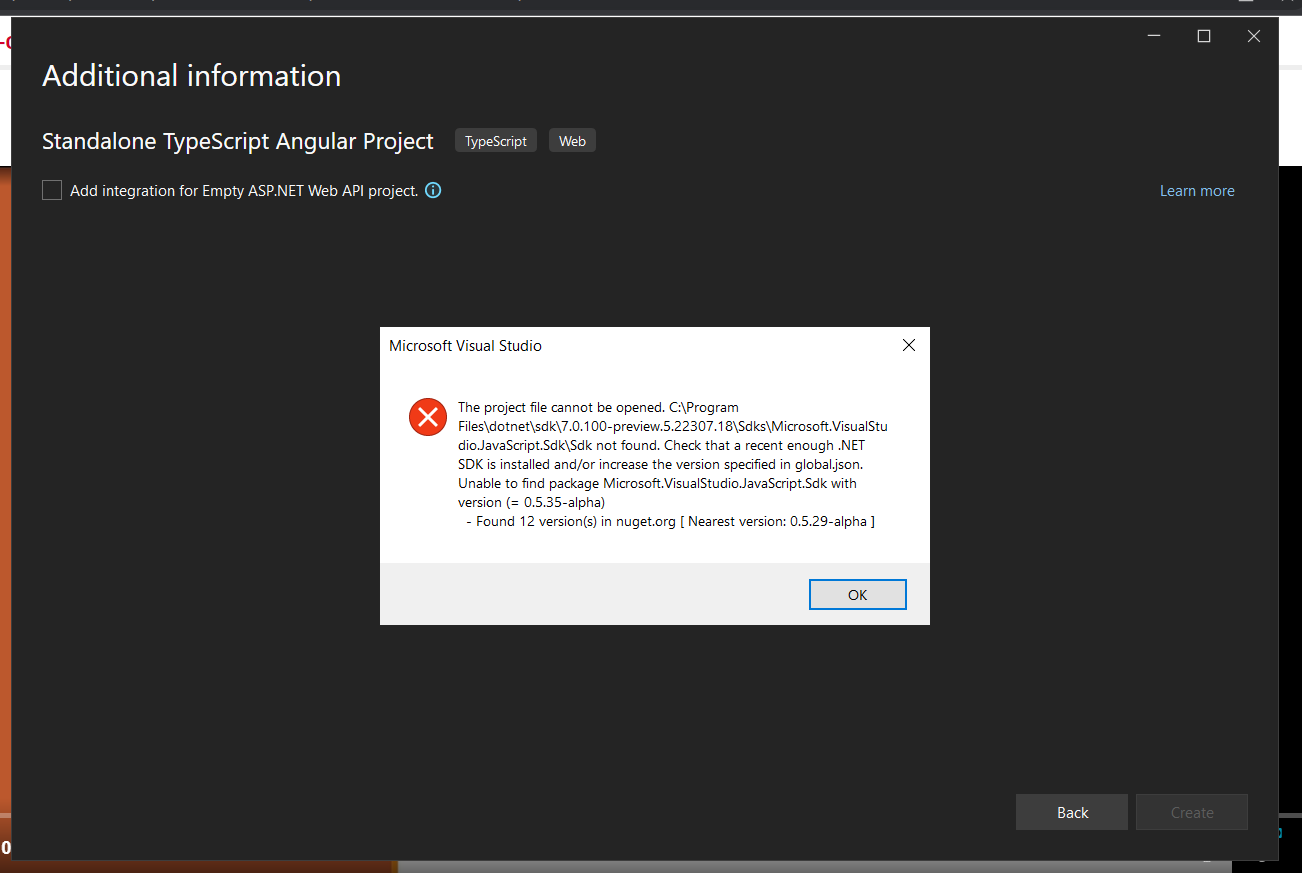Viewport: 1302px width, 888px height.
Task: Open the Learn more link
Action: (x=1197, y=190)
